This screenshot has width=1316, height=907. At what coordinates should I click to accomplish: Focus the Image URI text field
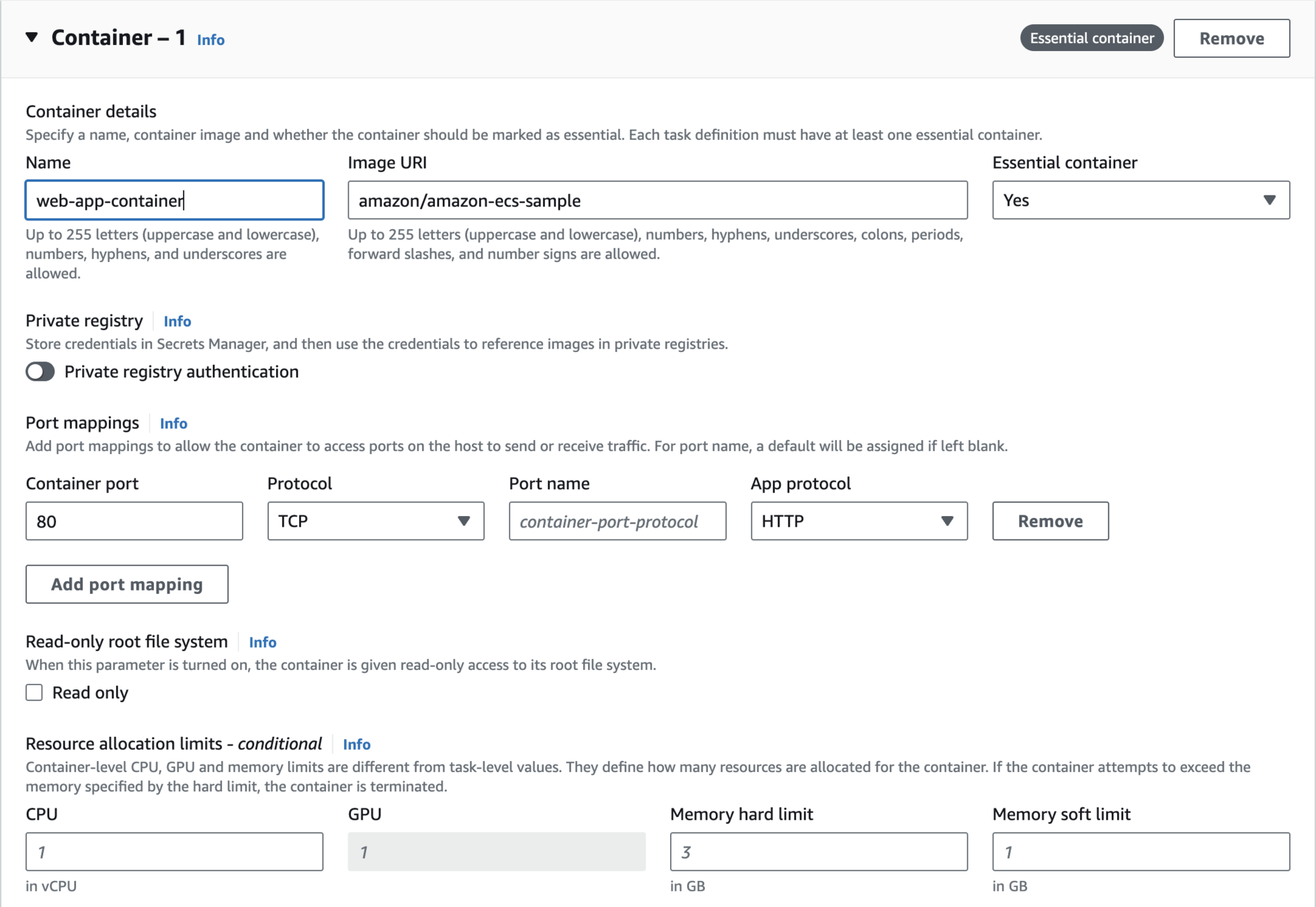[x=657, y=200]
